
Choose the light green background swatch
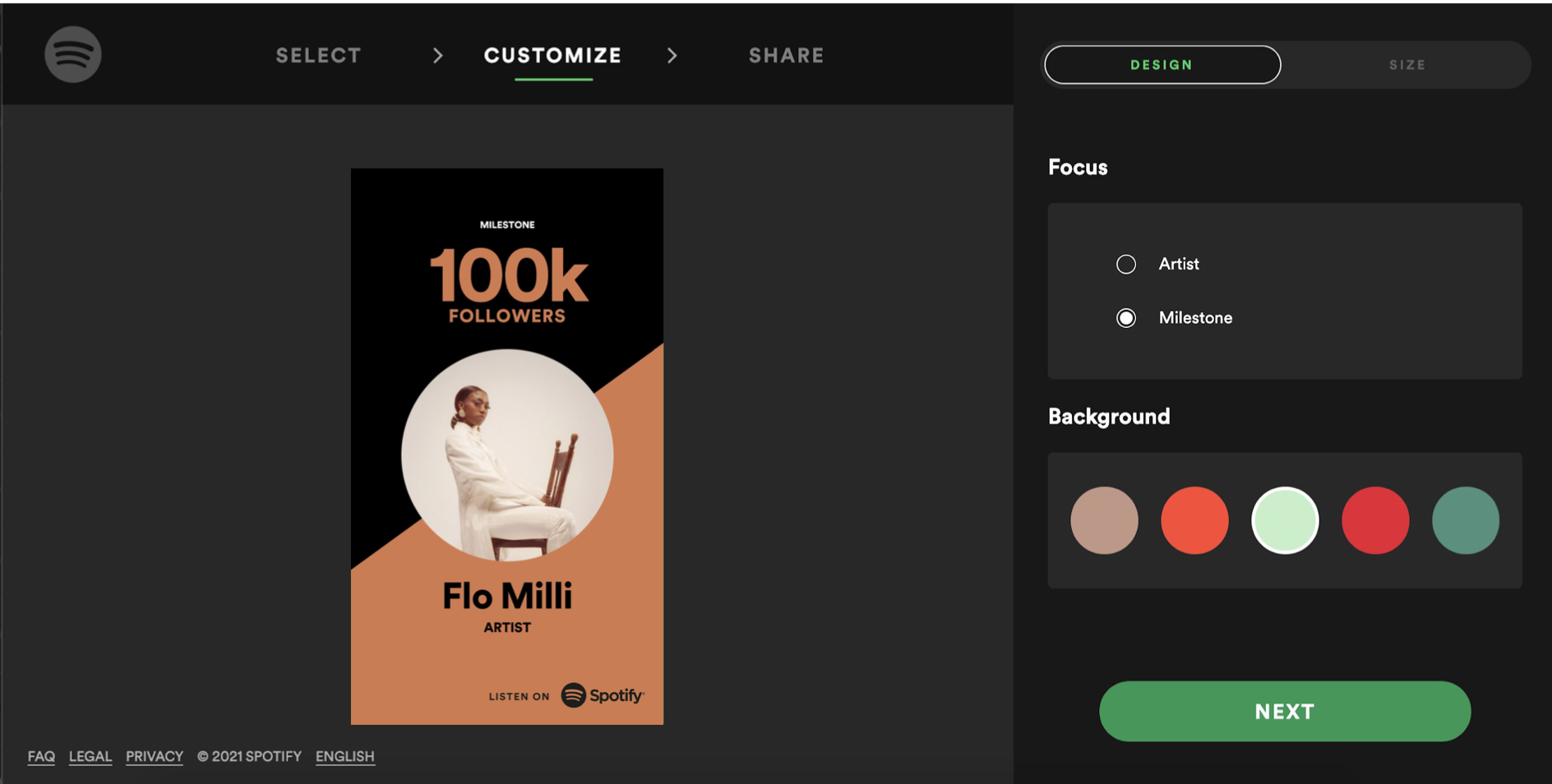click(x=1285, y=520)
